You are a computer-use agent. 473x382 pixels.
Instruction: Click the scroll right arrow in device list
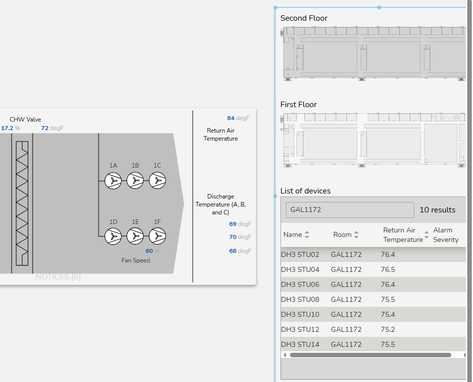coord(464,355)
